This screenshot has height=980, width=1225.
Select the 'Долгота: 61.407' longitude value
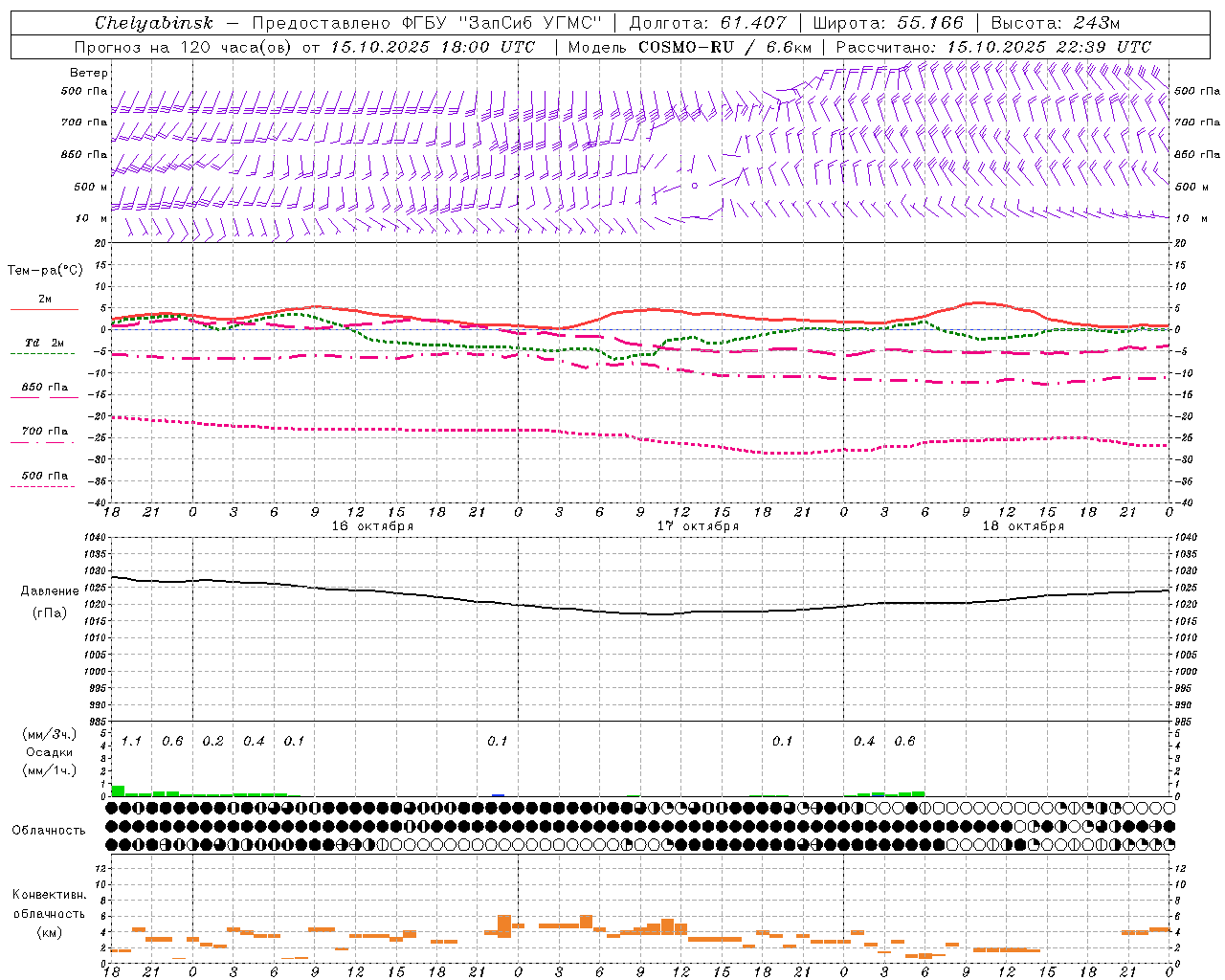coord(707,23)
